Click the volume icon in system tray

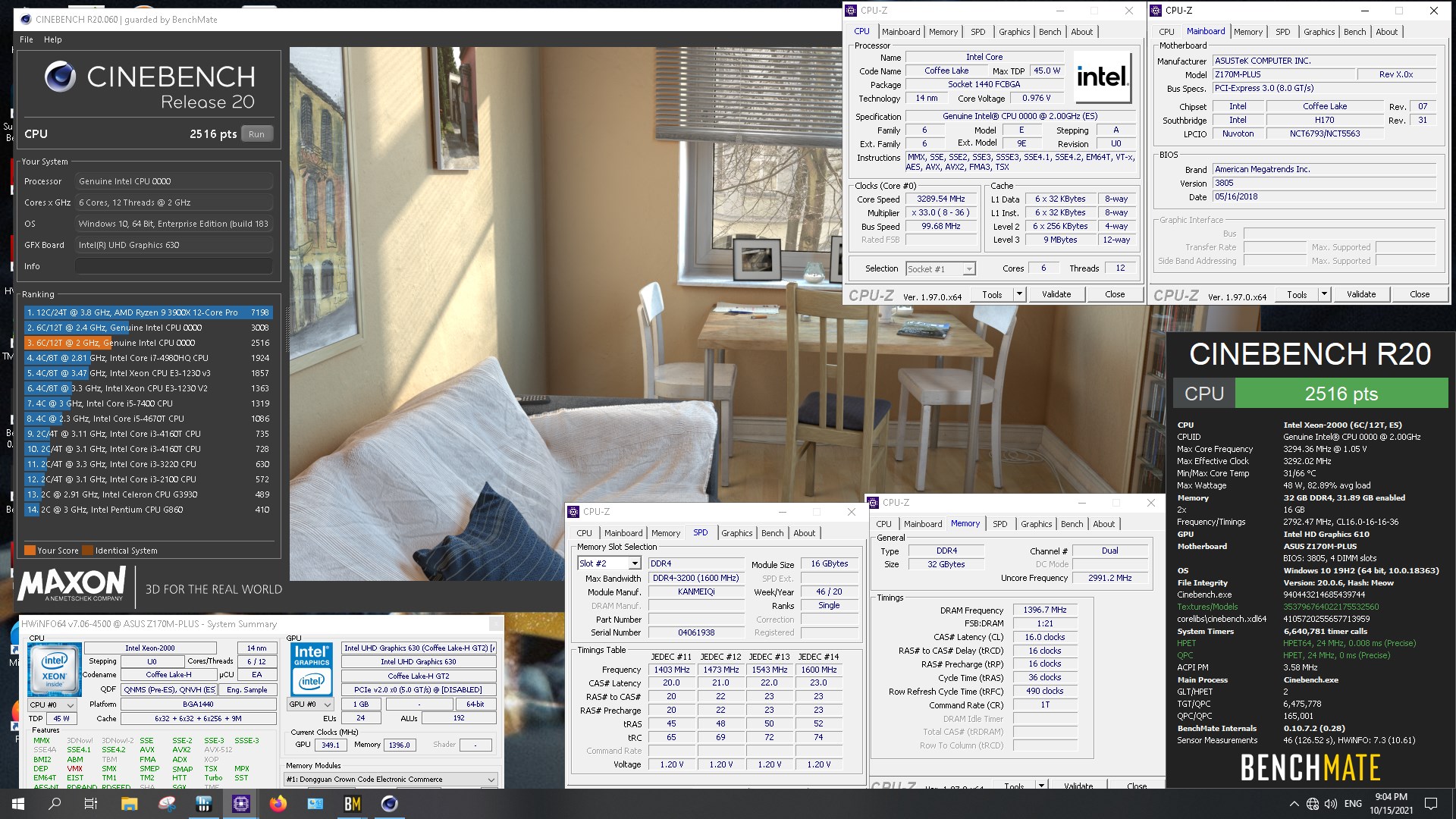1331,804
